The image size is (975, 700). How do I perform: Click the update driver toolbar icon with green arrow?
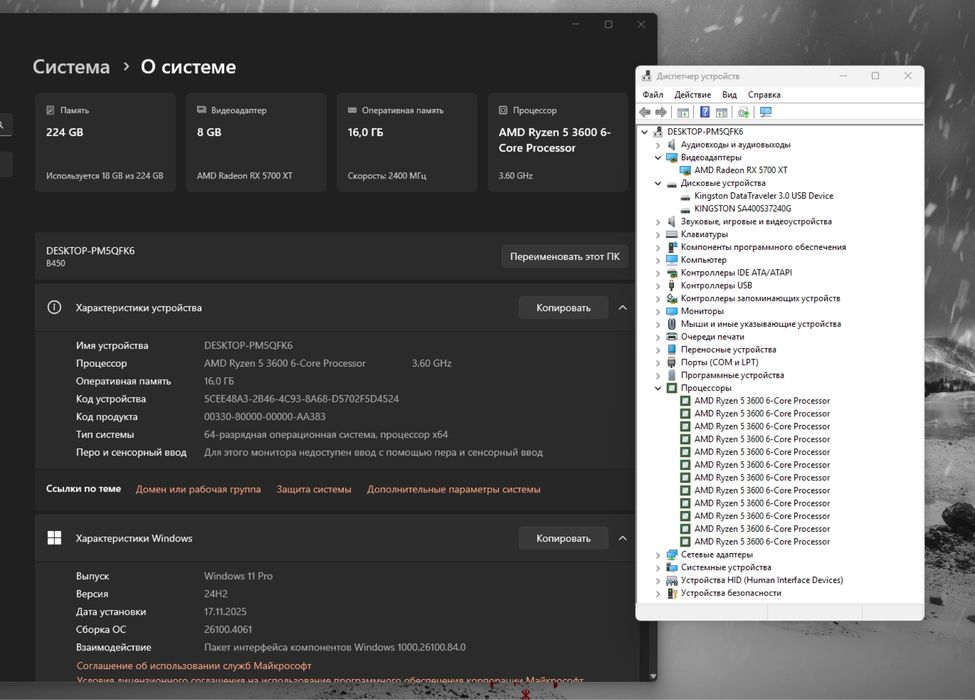[x=743, y=113]
